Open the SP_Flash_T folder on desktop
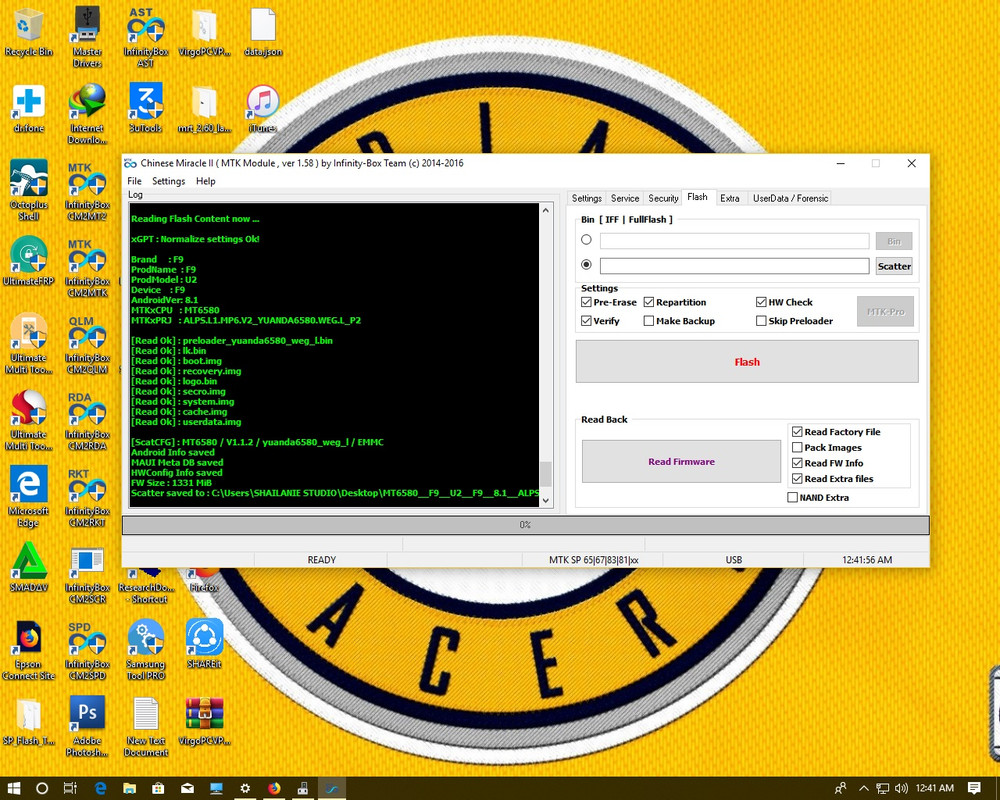The image size is (1000, 800). pos(29,721)
